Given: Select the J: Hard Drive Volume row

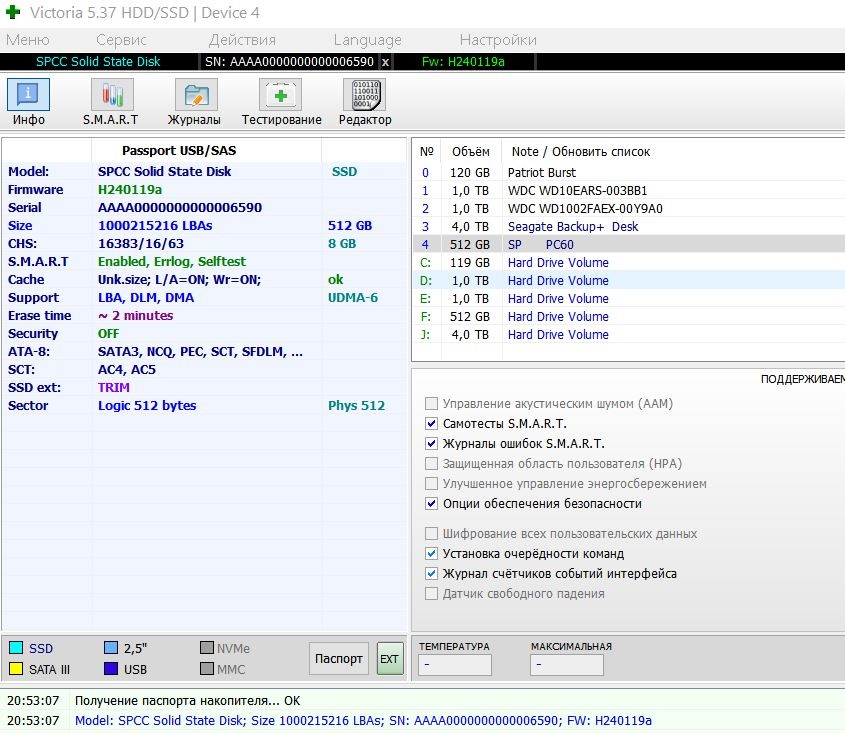Looking at the screenshot, I should [629, 335].
